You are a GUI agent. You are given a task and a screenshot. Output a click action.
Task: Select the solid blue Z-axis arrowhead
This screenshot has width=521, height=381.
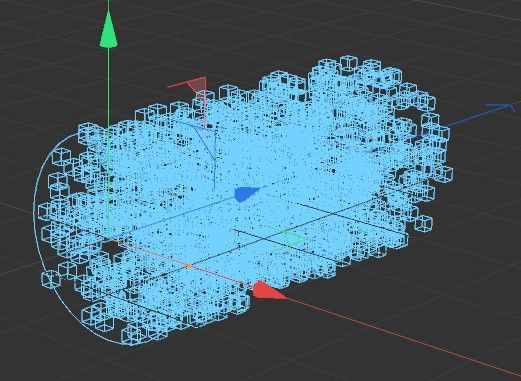[247, 194]
